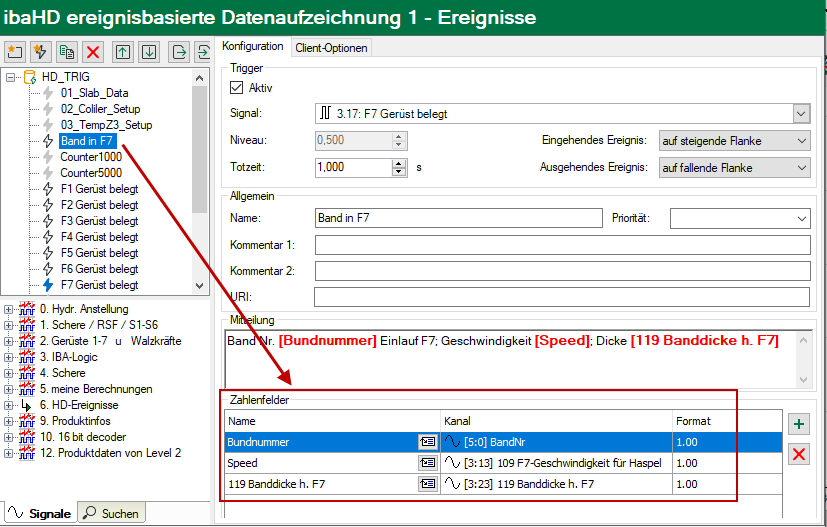Screen dimensions: 827x527
Task: Open the Eingehendes Ereignis dropdown
Action: coord(801,141)
